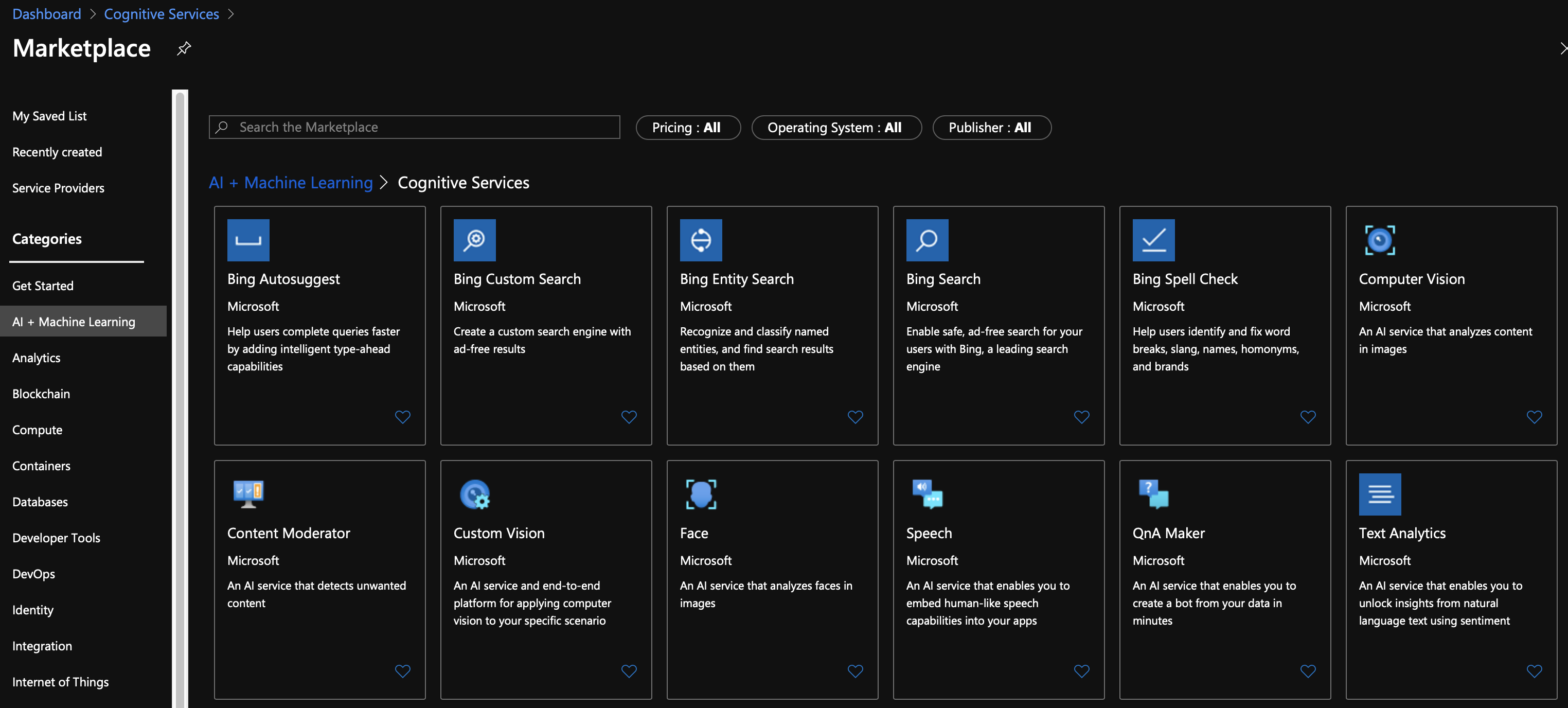Open Service Providers
1568x708 pixels.
(59, 187)
